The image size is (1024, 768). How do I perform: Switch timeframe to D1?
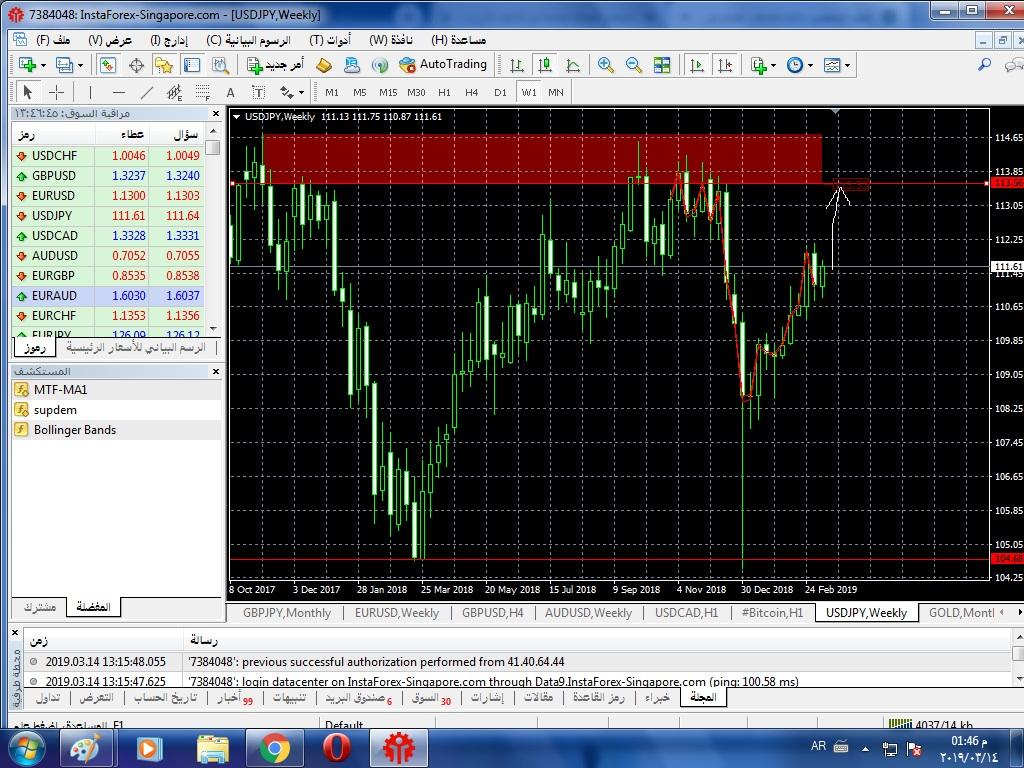(x=500, y=92)
